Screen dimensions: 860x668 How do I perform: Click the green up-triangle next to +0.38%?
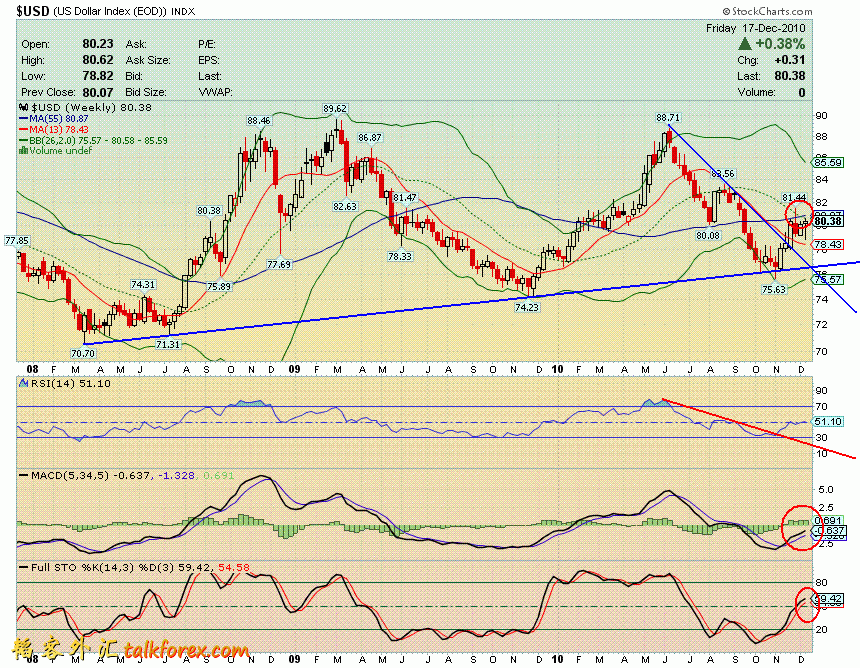click(x=744, y=43)
